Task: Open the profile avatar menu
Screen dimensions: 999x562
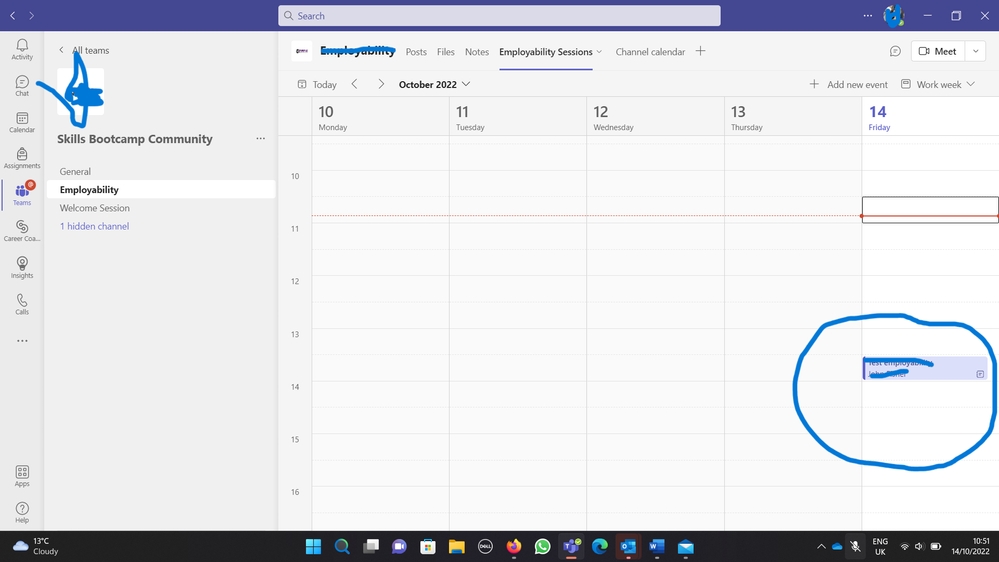Action: [894, 15]
